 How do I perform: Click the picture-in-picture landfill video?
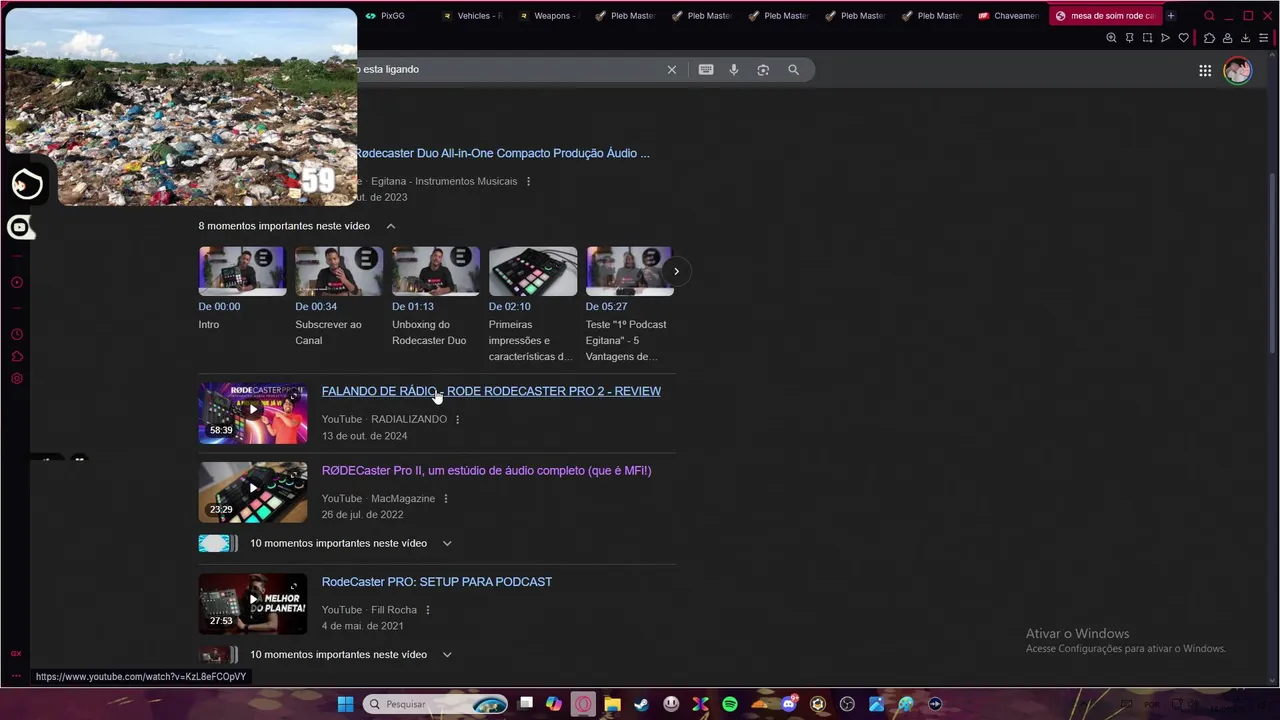[x=181, y=106]
